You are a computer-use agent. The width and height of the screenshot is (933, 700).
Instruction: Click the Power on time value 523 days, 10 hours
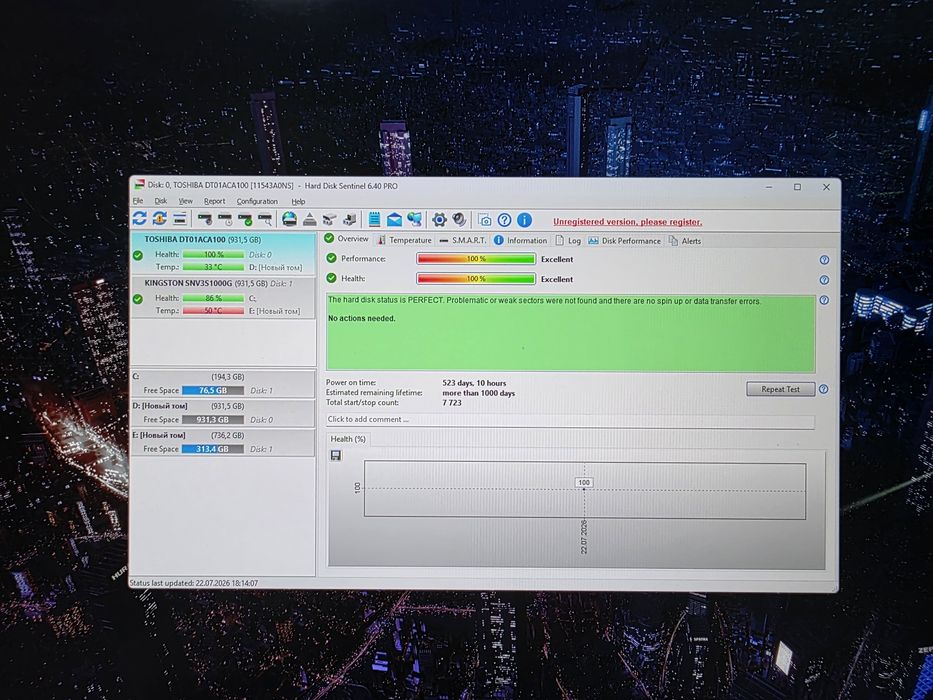(x=474, y=383)
